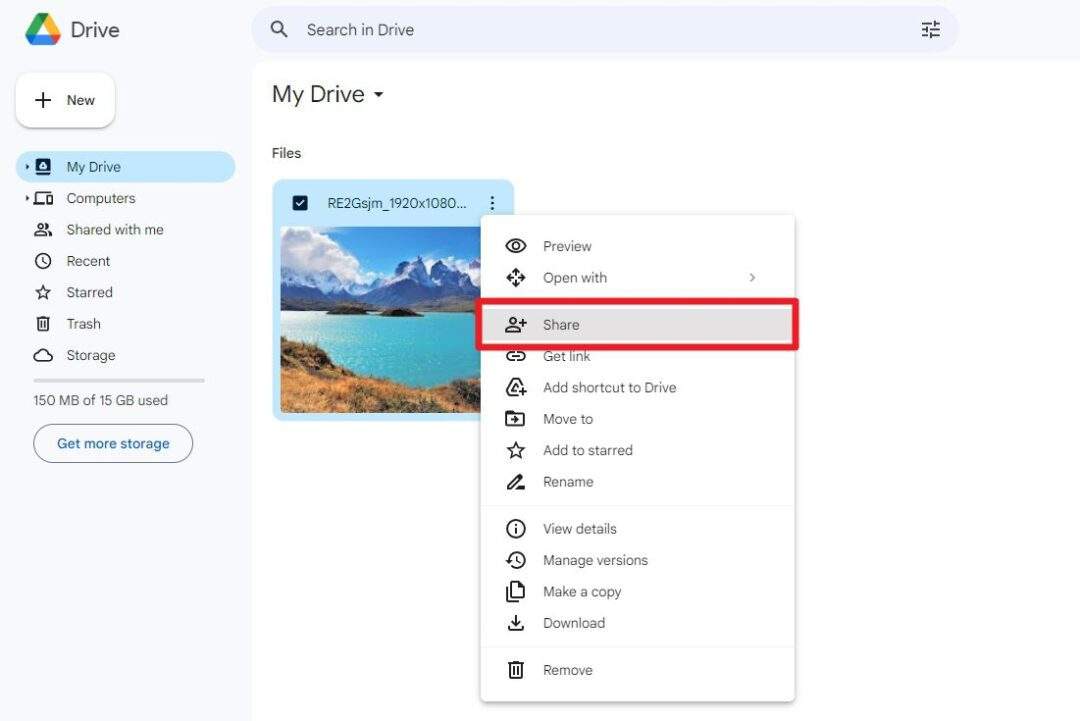Click the Search in Drive field

[605, 30]
